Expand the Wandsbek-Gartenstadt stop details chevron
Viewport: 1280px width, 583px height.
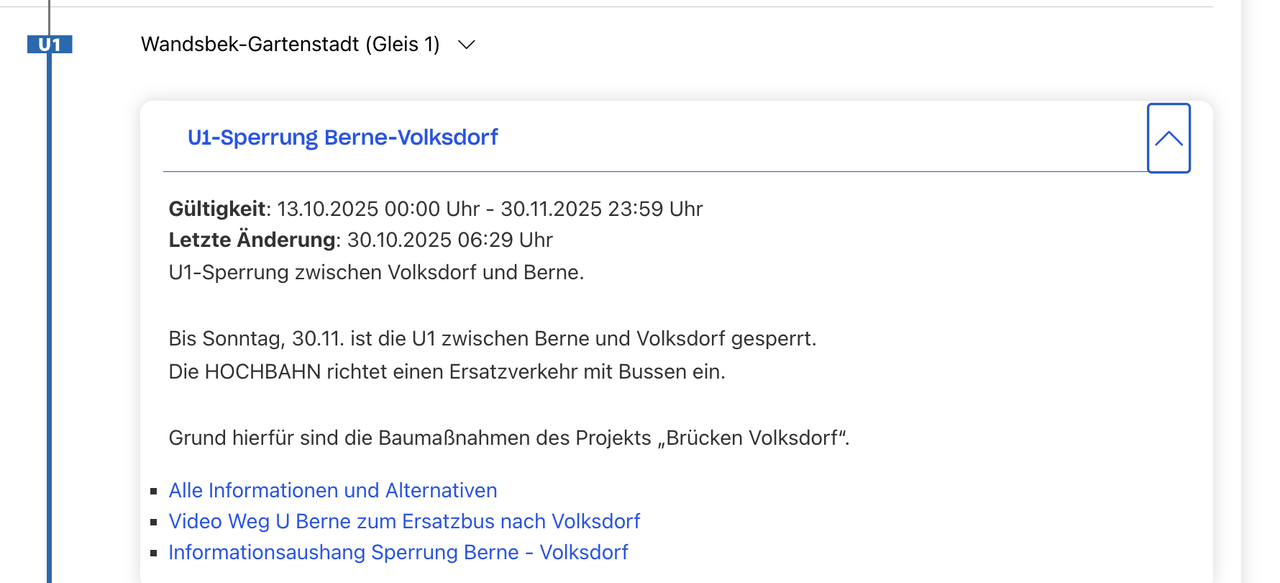coord(466,45)
